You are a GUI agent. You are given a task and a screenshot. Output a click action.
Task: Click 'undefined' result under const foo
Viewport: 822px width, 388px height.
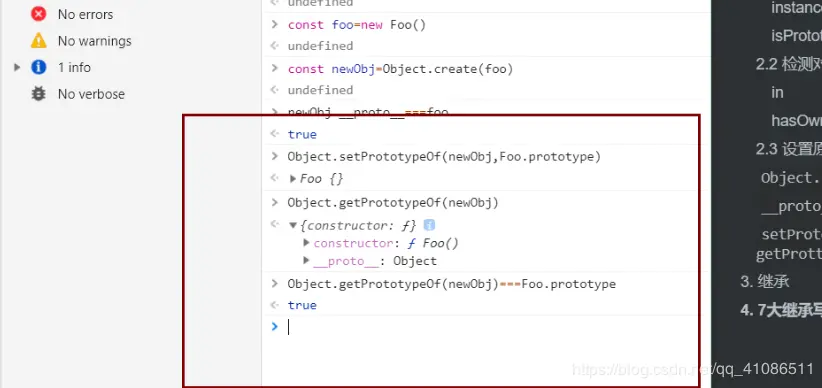(320, 46)
